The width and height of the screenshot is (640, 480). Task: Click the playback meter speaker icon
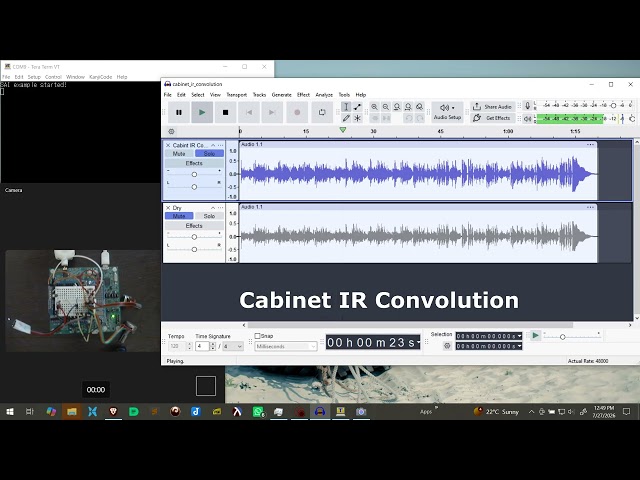coord(528,119)
